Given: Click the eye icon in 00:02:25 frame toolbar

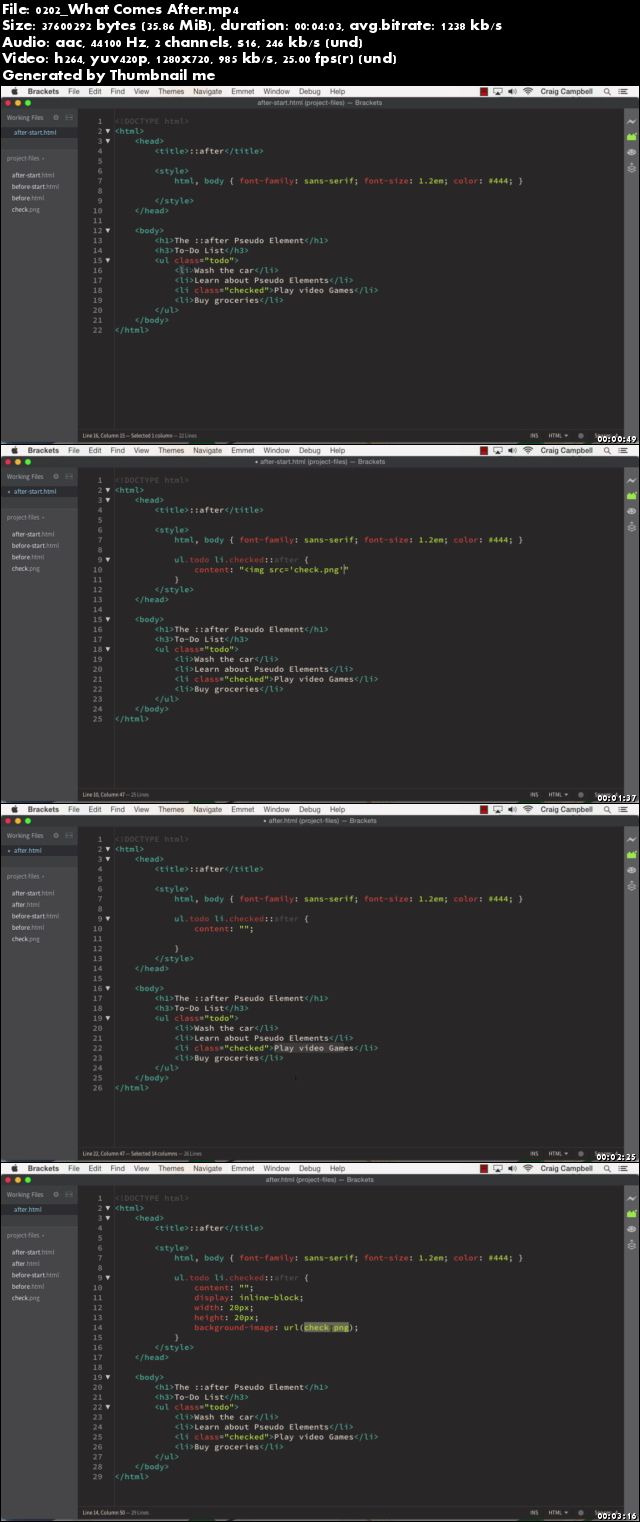Looking at the screenshot, I should pyautogui.click(x=631, y=870).
